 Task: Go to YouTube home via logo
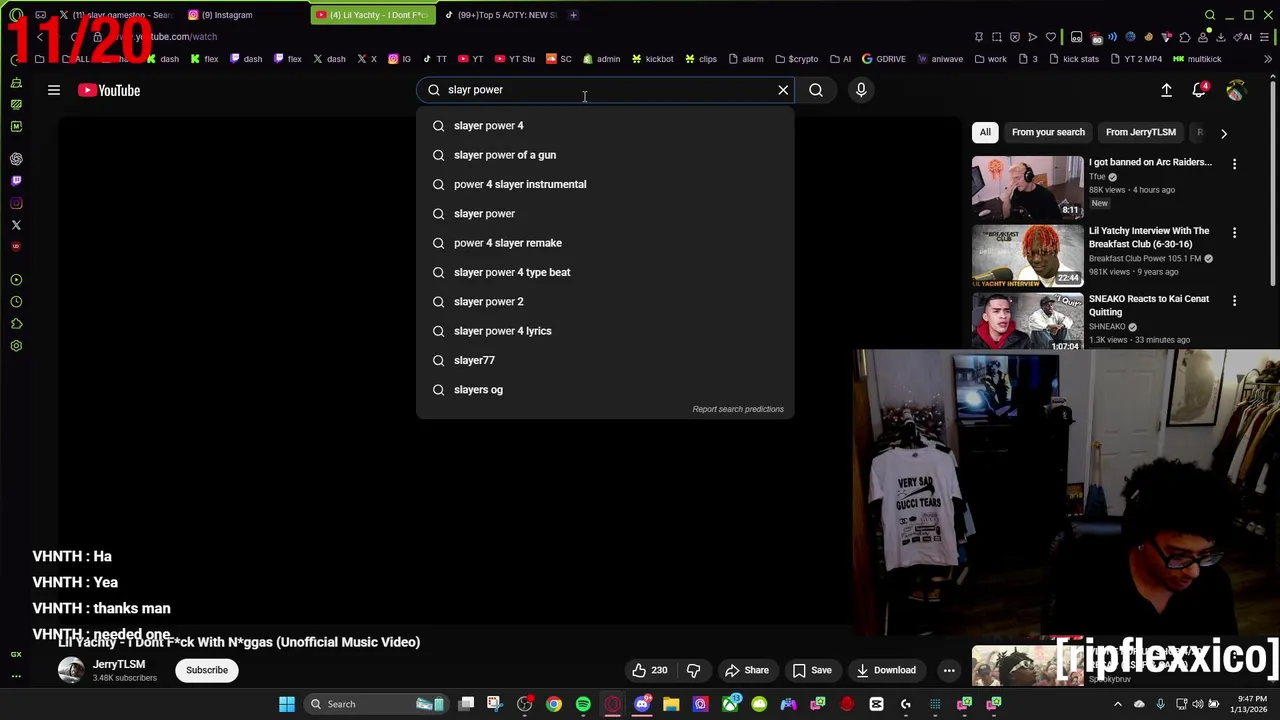pyautogui.click(x=109, y=90)
